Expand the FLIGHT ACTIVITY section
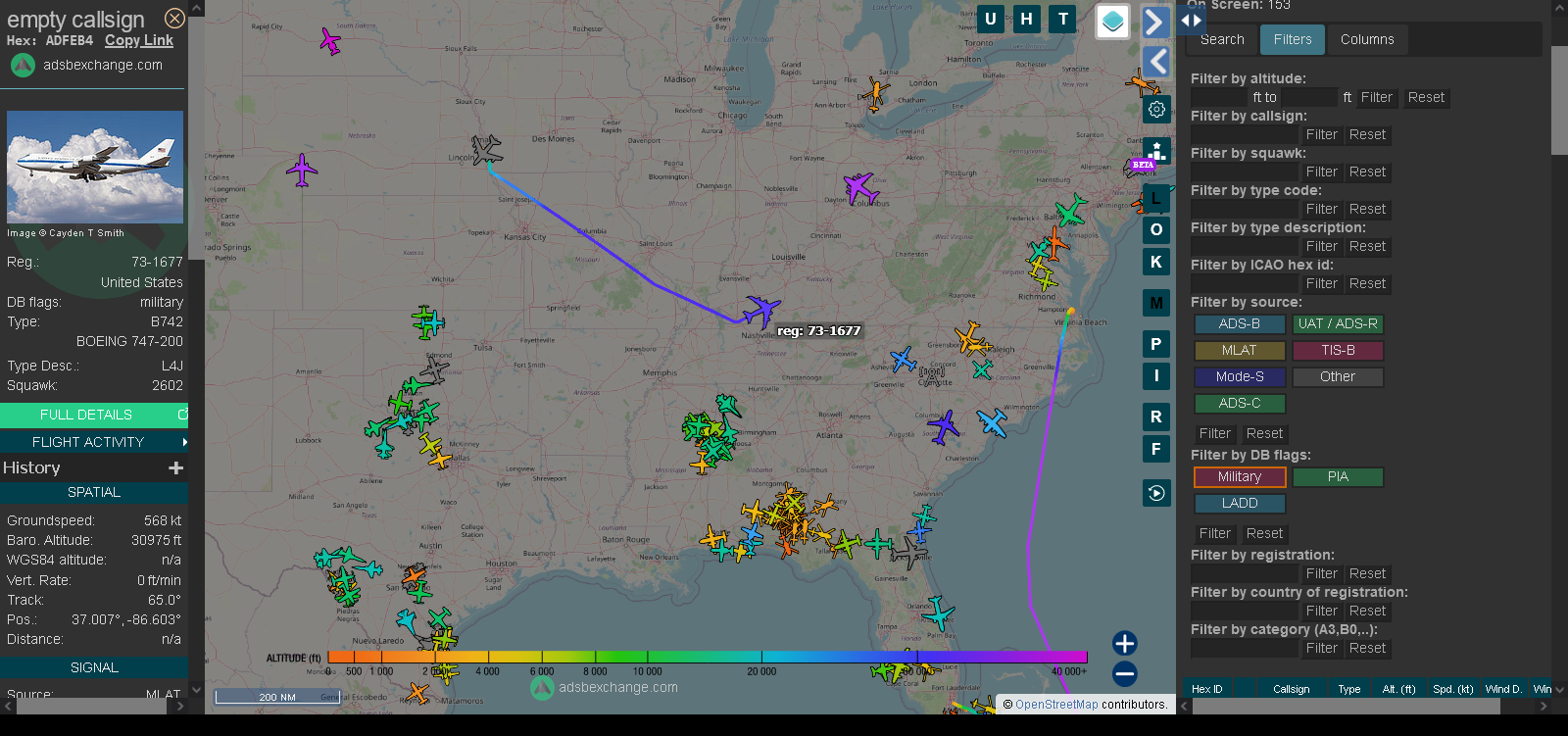The image size is (1568, 736). coord(93,442)
